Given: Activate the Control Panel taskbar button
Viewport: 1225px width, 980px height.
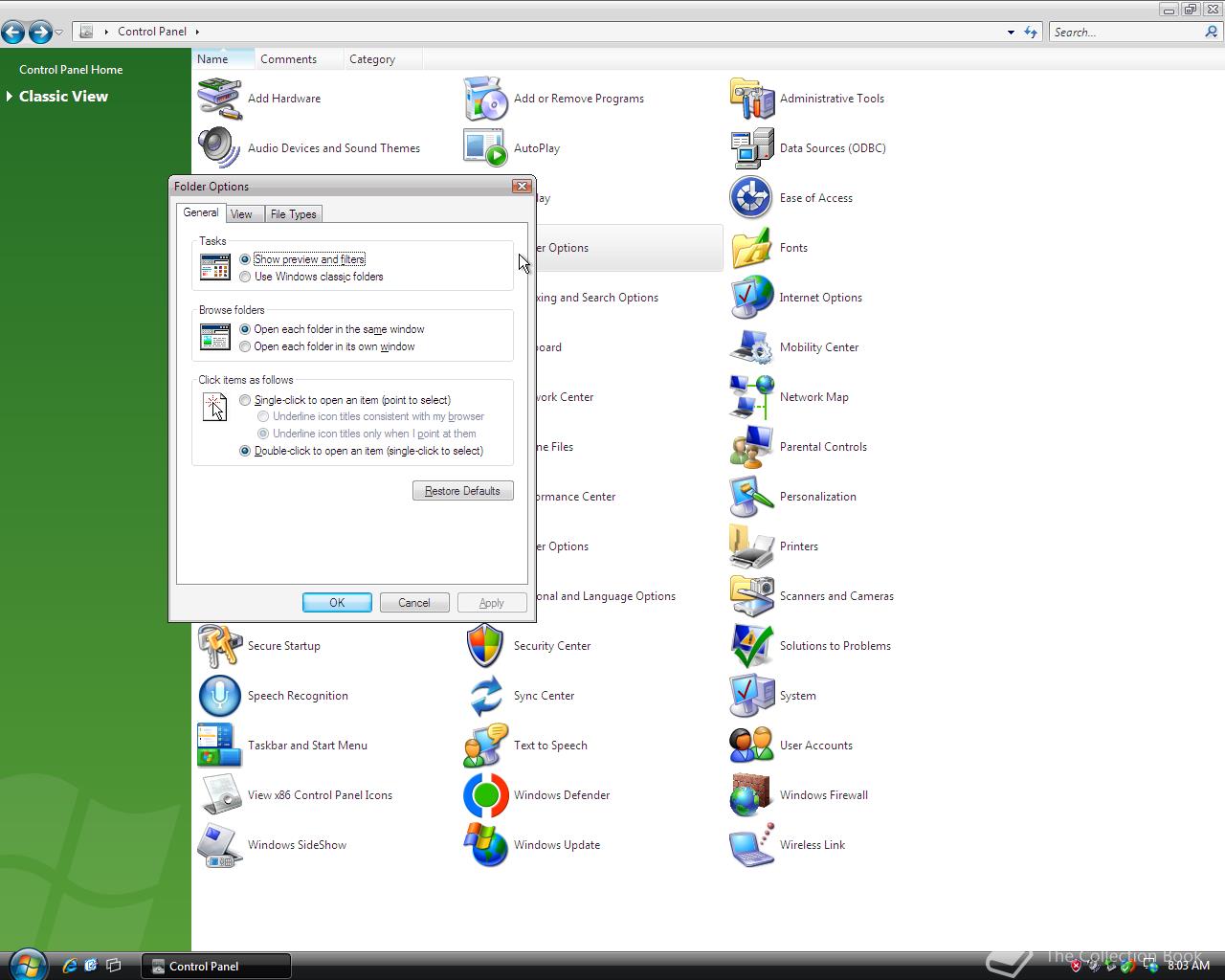Looking at the screenshot, I should pos(216,967).
